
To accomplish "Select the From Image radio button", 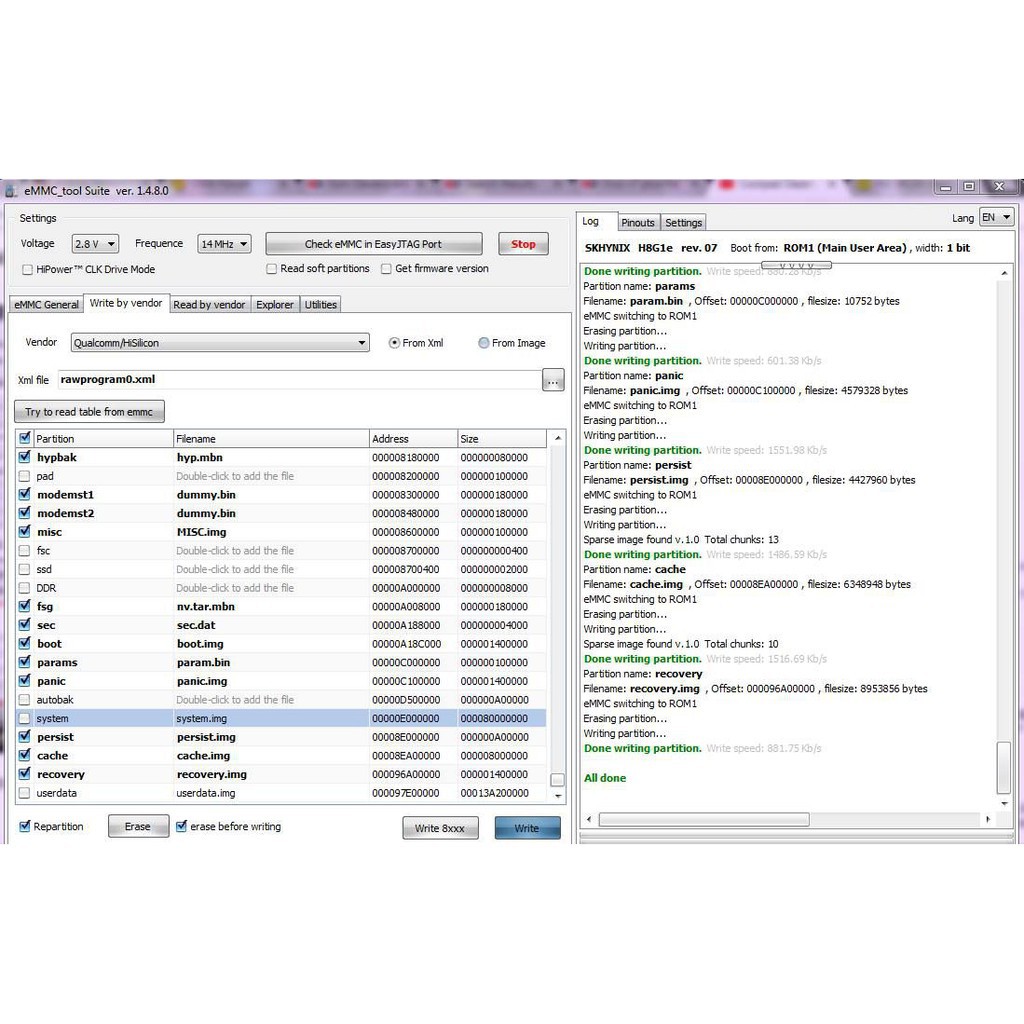I will coord(484,343).
